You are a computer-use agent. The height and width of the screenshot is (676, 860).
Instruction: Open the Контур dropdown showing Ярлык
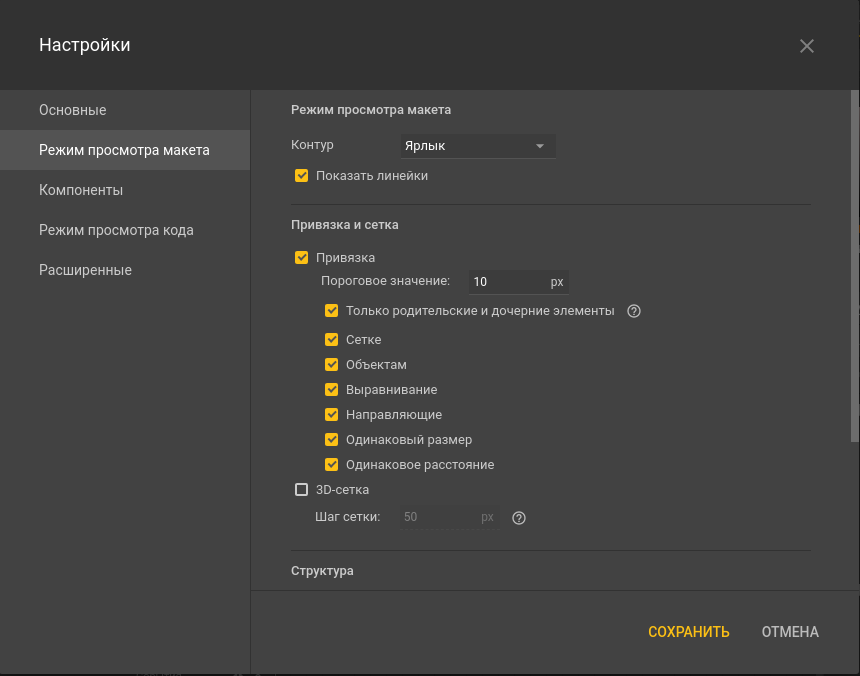477,146
